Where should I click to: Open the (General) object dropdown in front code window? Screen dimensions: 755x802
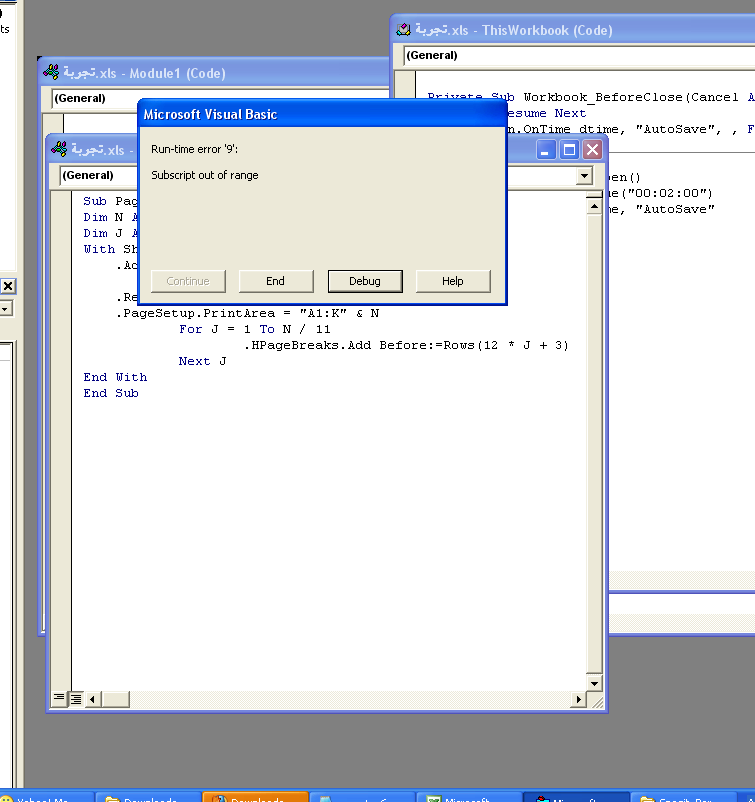click(97, 175)
